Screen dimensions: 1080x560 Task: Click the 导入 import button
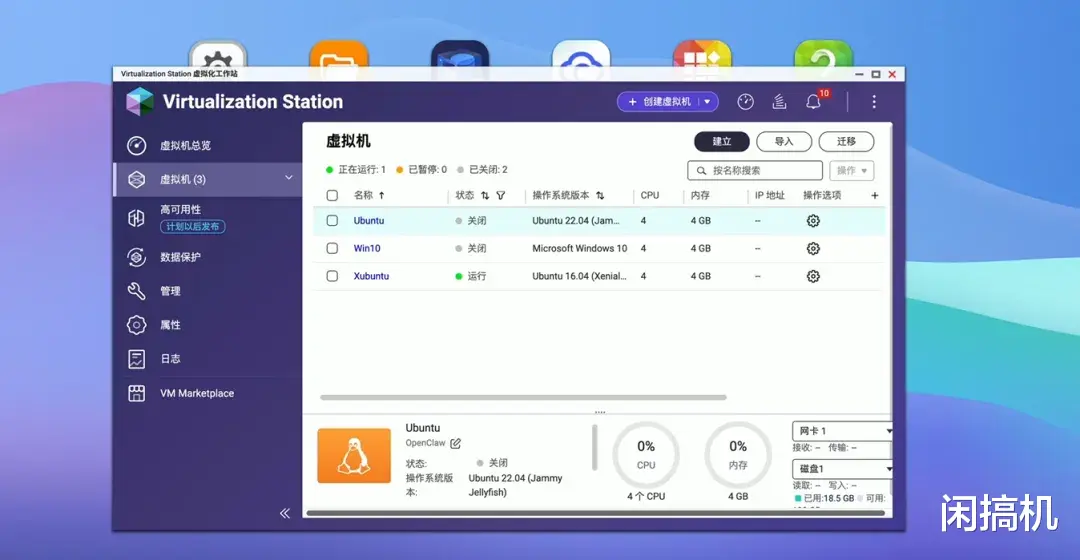pyautogui.click(x=784, y=141)
